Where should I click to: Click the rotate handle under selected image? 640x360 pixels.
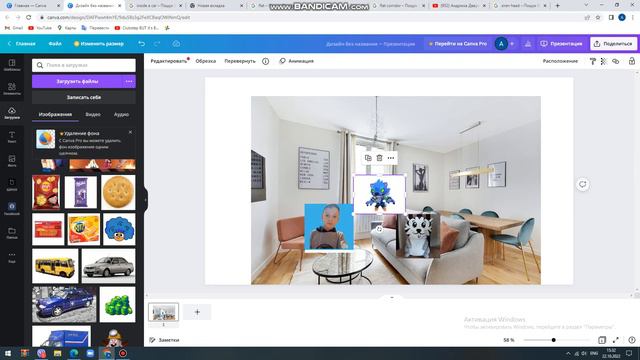tap(379, 229)
